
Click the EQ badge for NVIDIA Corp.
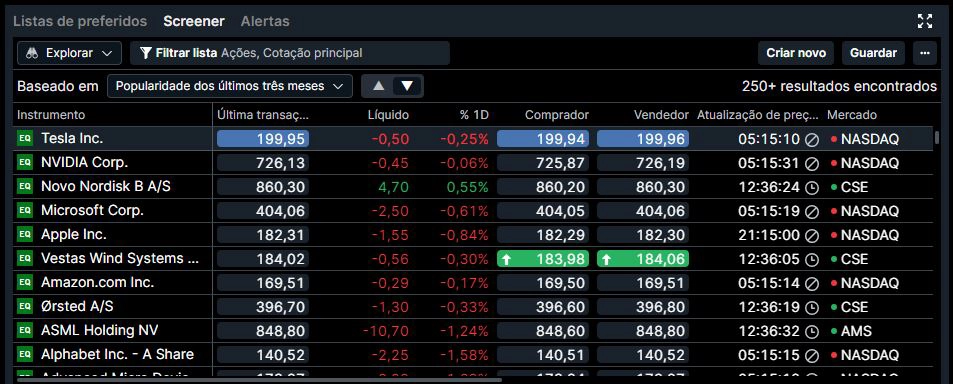24,163
